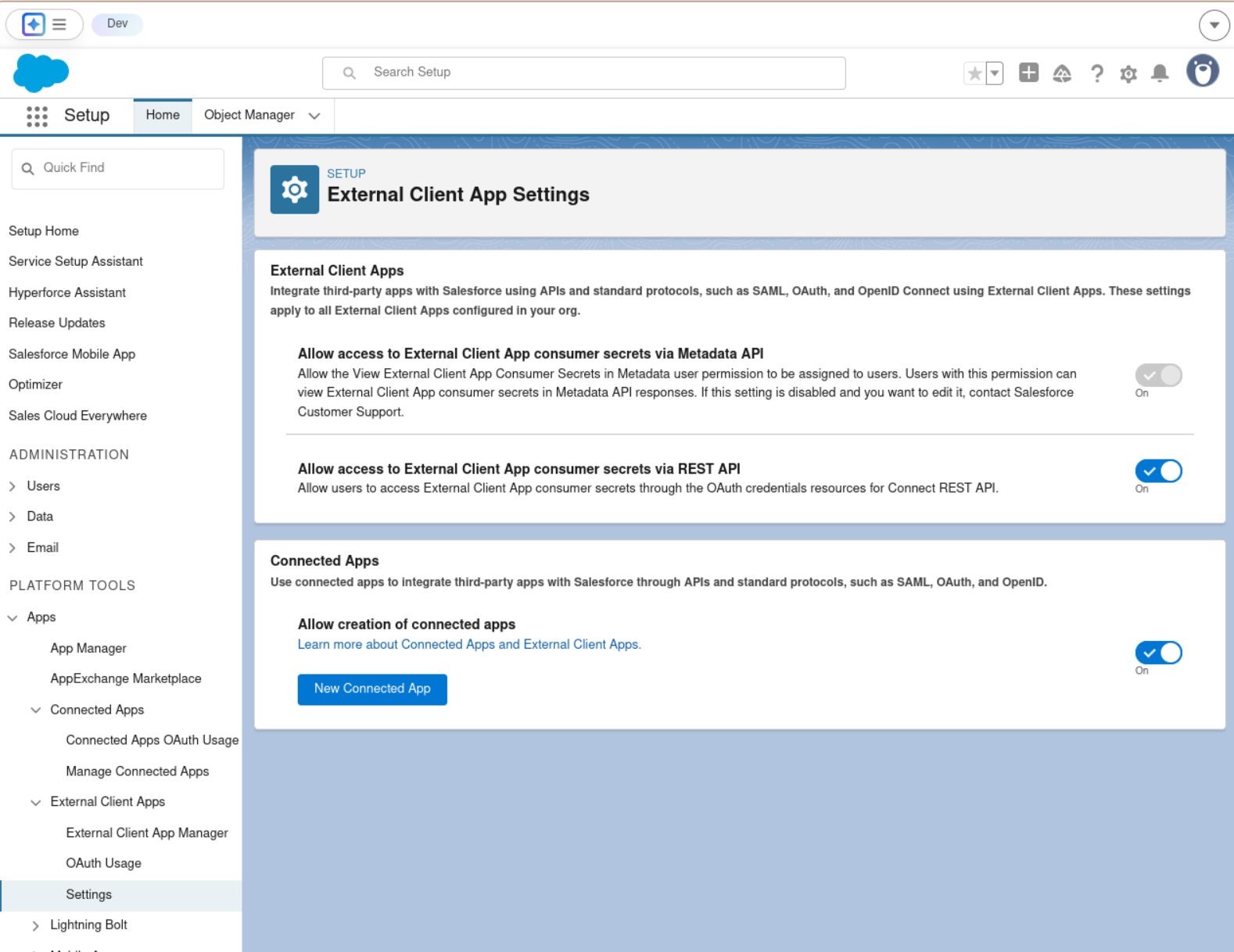Open Learn more about Connected Apps link

(469, 644)
